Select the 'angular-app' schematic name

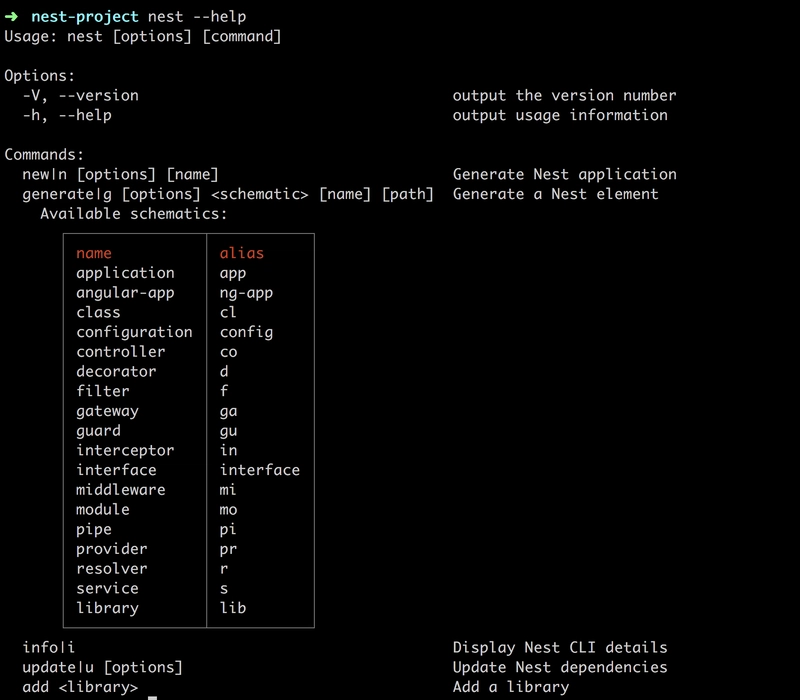coord(126,293)
